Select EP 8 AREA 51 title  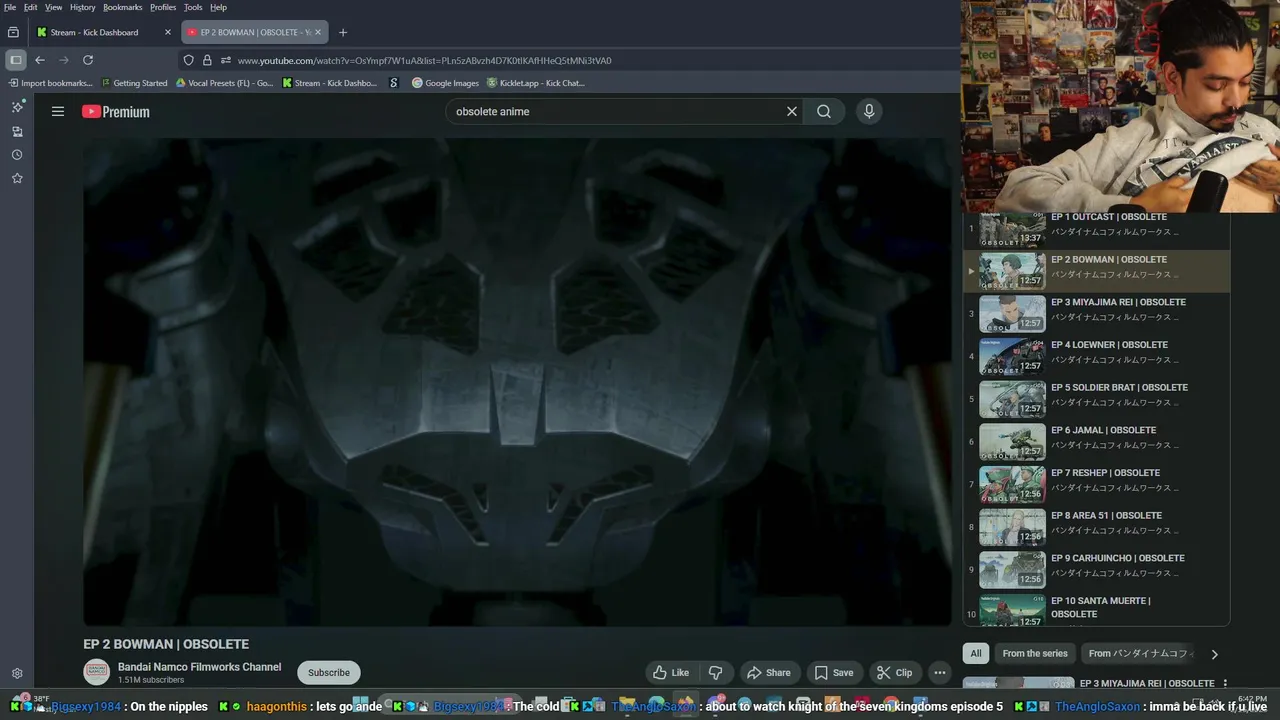(1108, 516)
